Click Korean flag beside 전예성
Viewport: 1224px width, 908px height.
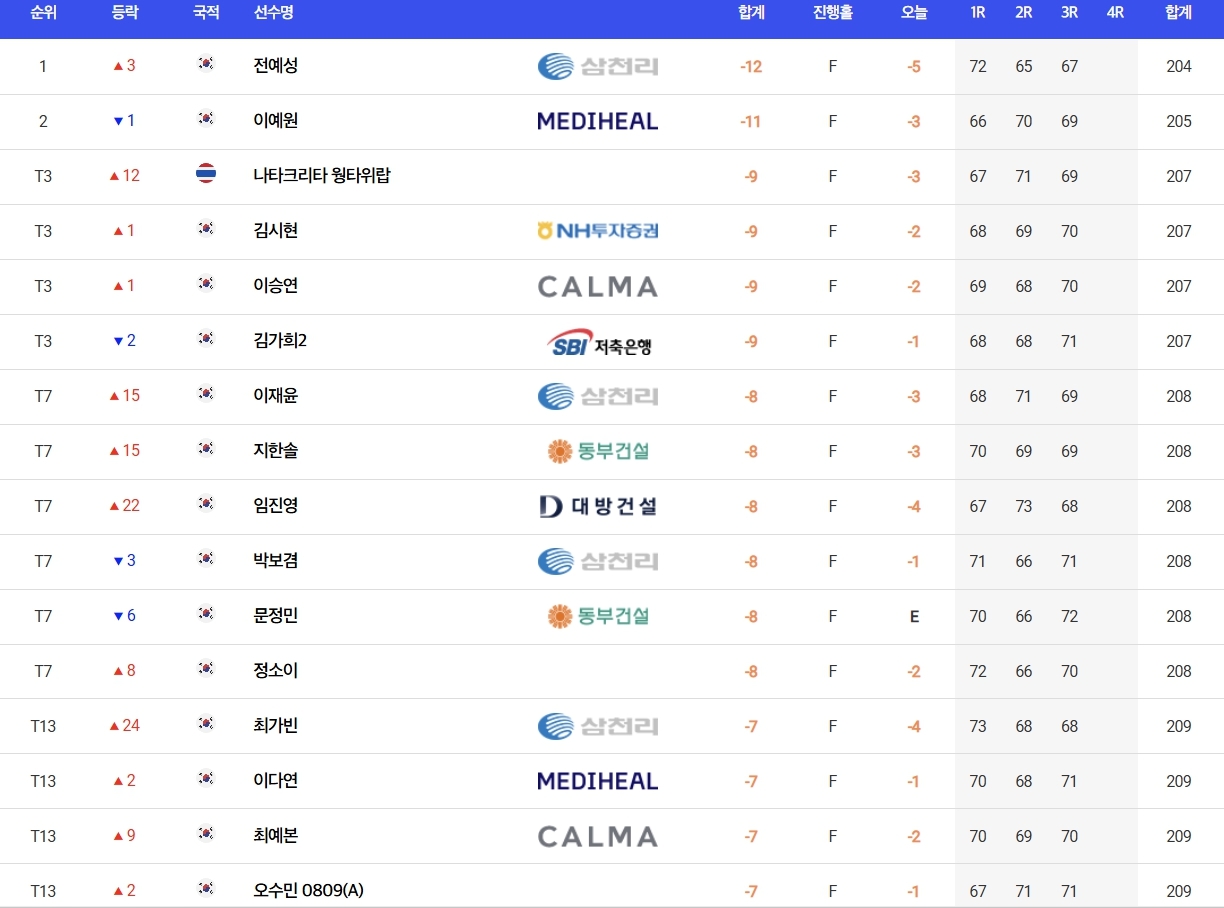[206, 64]
